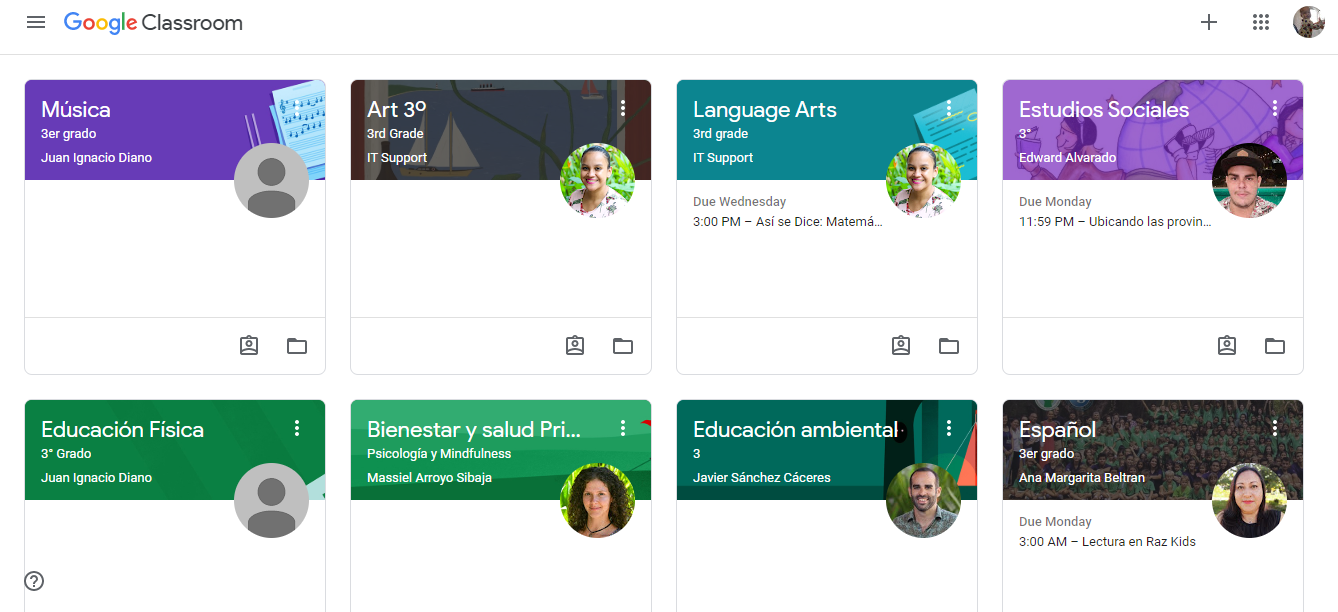The height and width of the screenshot is (612, 1338).
Task: Go to Google Classroom home logo
Action: pos(153,22)
